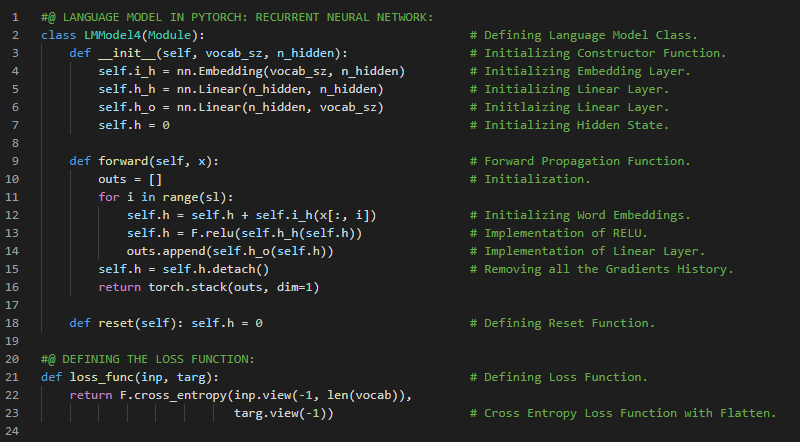Click line number 18 in the gutter

point(12,323)
